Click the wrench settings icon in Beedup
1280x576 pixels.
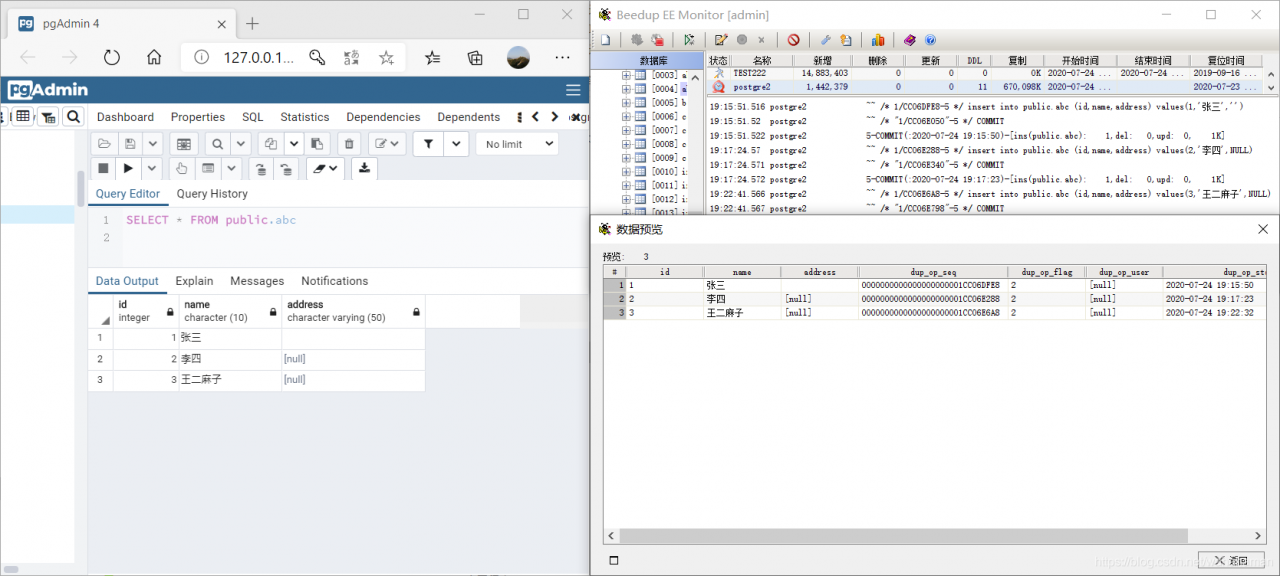point(825,40)
